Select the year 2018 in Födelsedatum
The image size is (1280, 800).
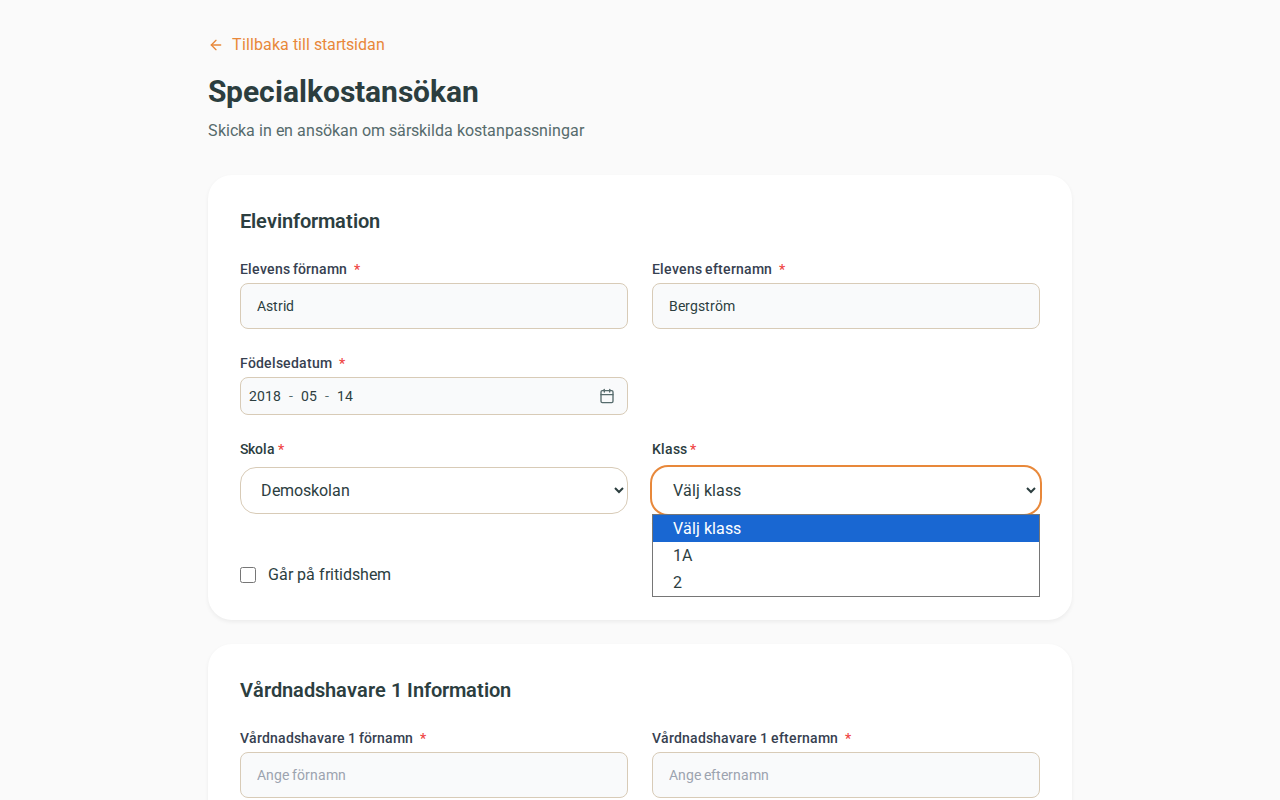coord(265,396)
